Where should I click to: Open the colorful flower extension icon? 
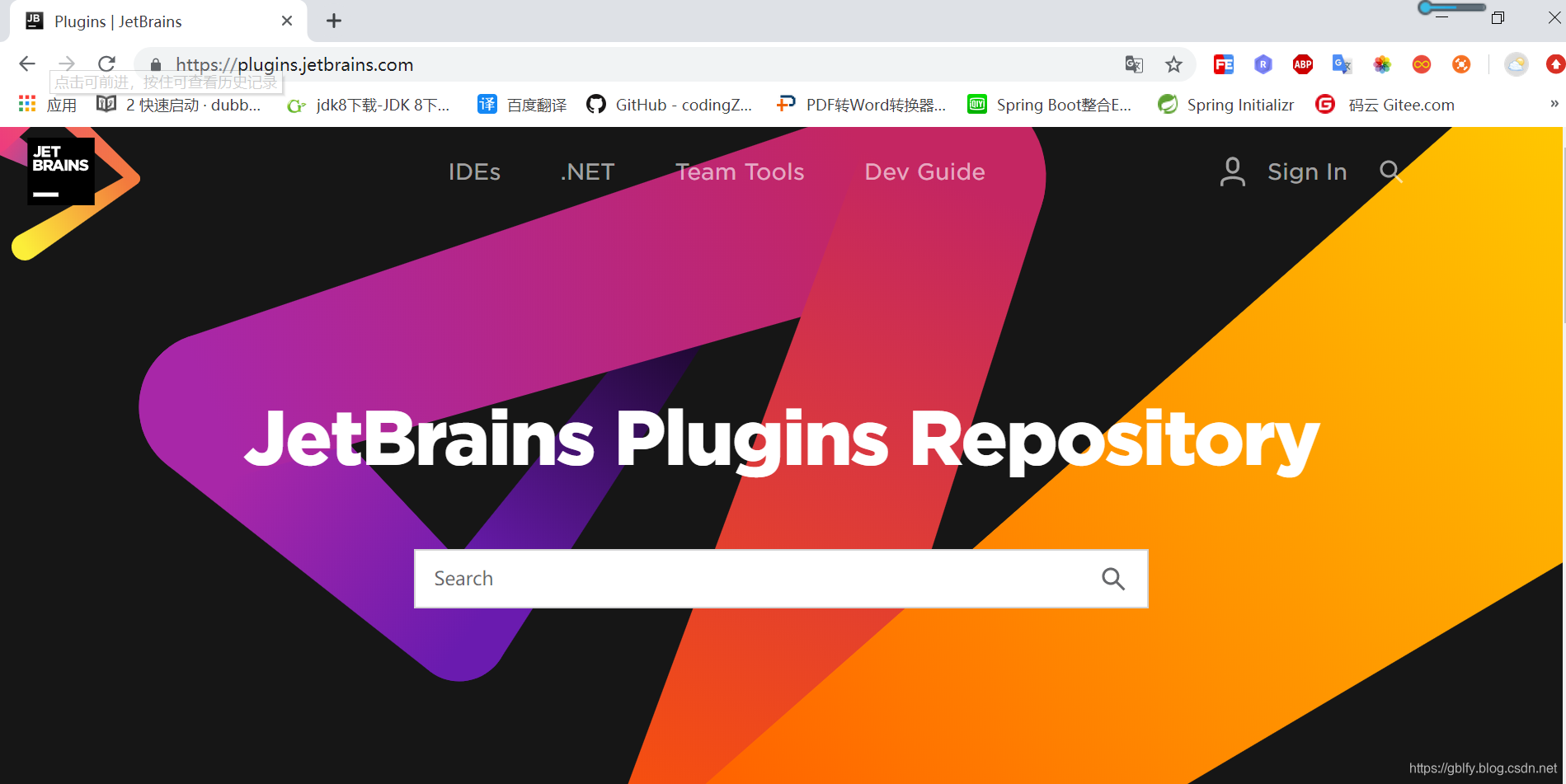1382,64
